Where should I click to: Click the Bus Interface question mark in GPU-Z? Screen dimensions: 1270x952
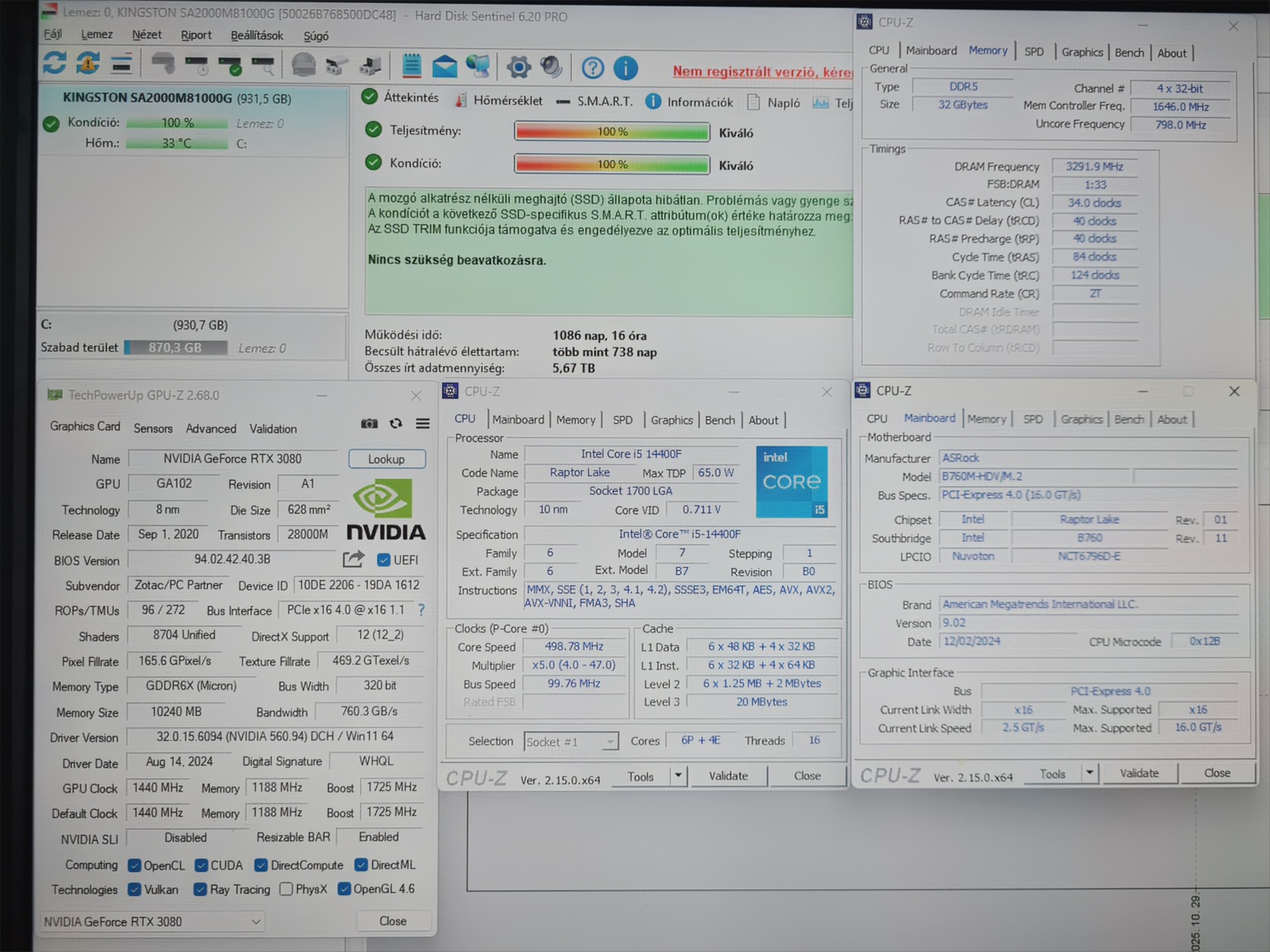[422, 610]
